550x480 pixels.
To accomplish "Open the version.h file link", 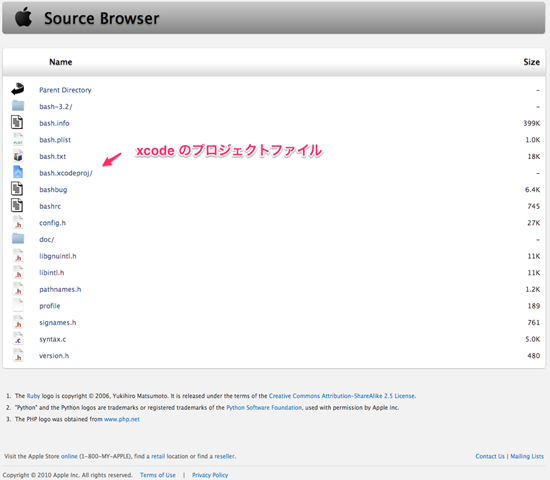I will 54,356.
